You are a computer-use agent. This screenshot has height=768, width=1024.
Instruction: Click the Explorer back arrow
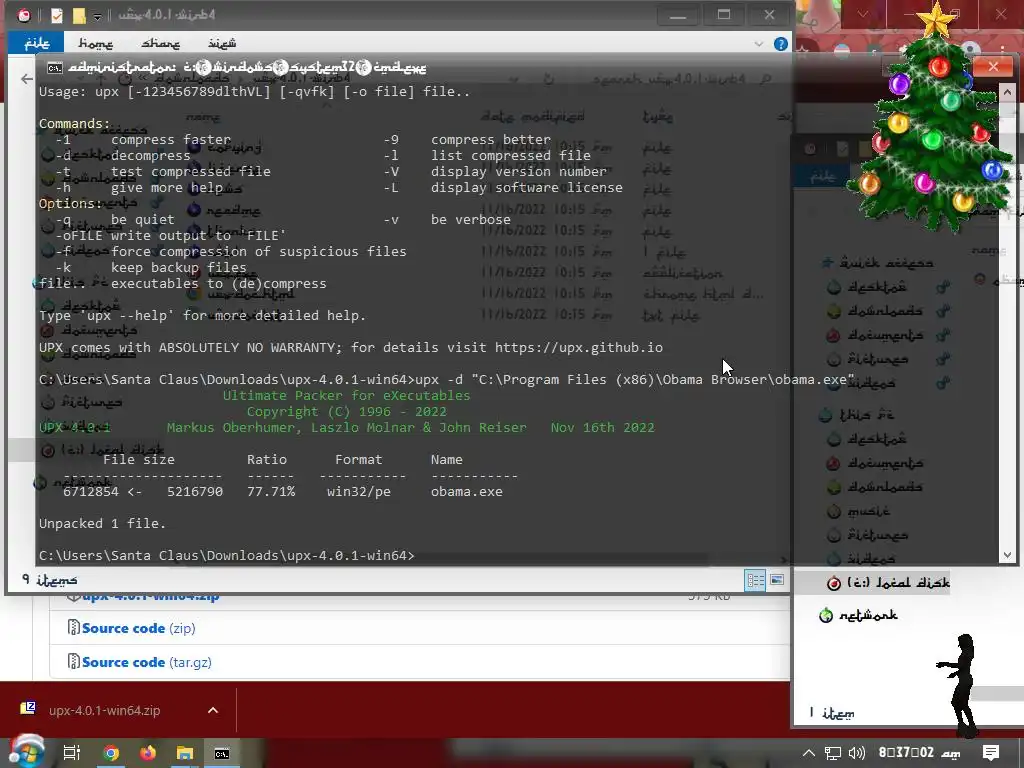[x=26, y=79]
